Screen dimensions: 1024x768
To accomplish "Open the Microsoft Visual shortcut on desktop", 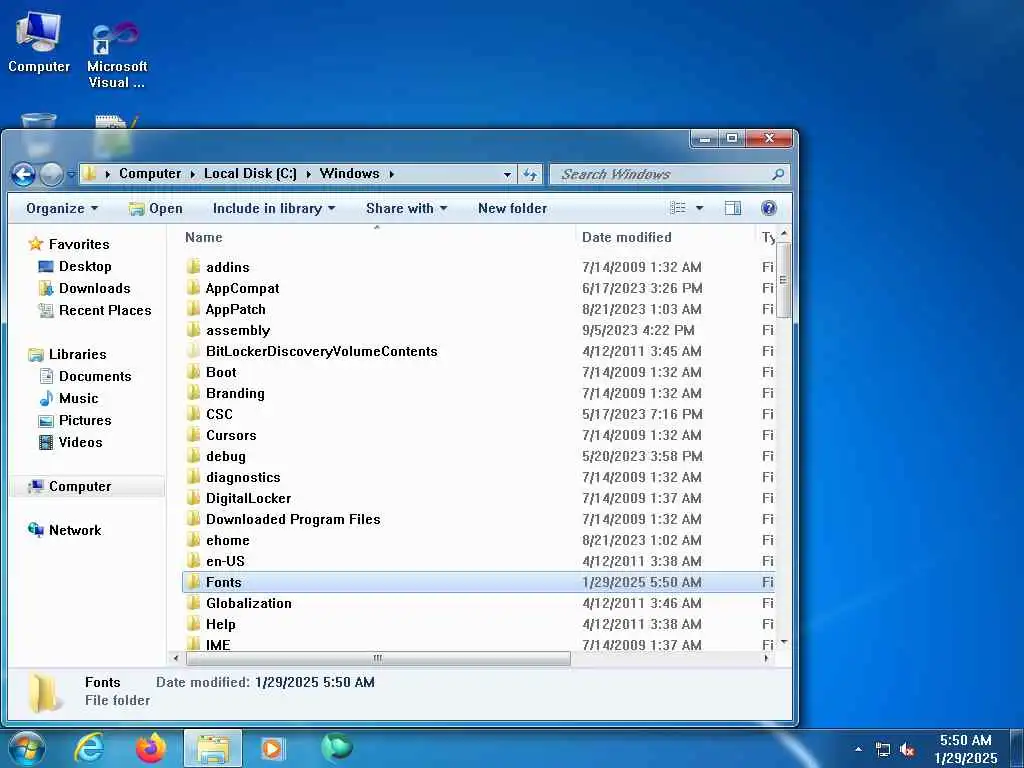I will 117,56.
